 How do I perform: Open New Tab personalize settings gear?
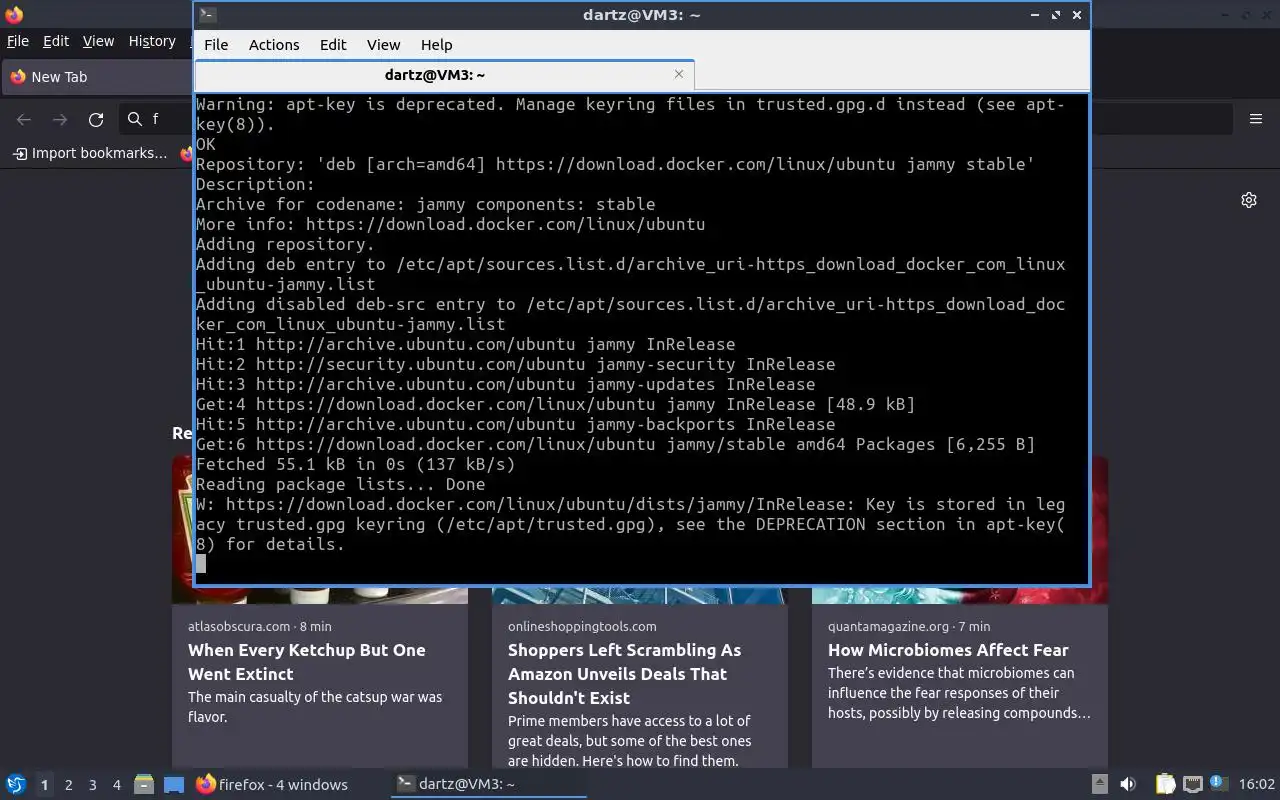(x=1249, y=200)
